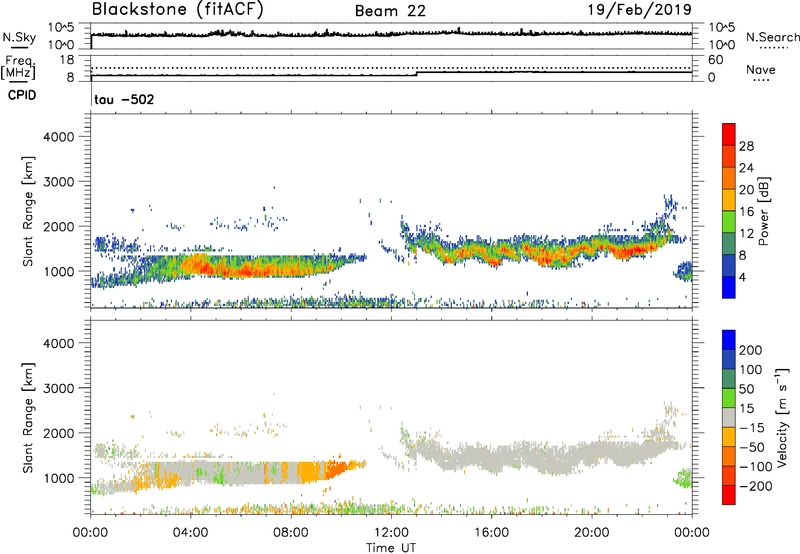
Task: Click the "Beam 22" label
Action: click(390, 11)
